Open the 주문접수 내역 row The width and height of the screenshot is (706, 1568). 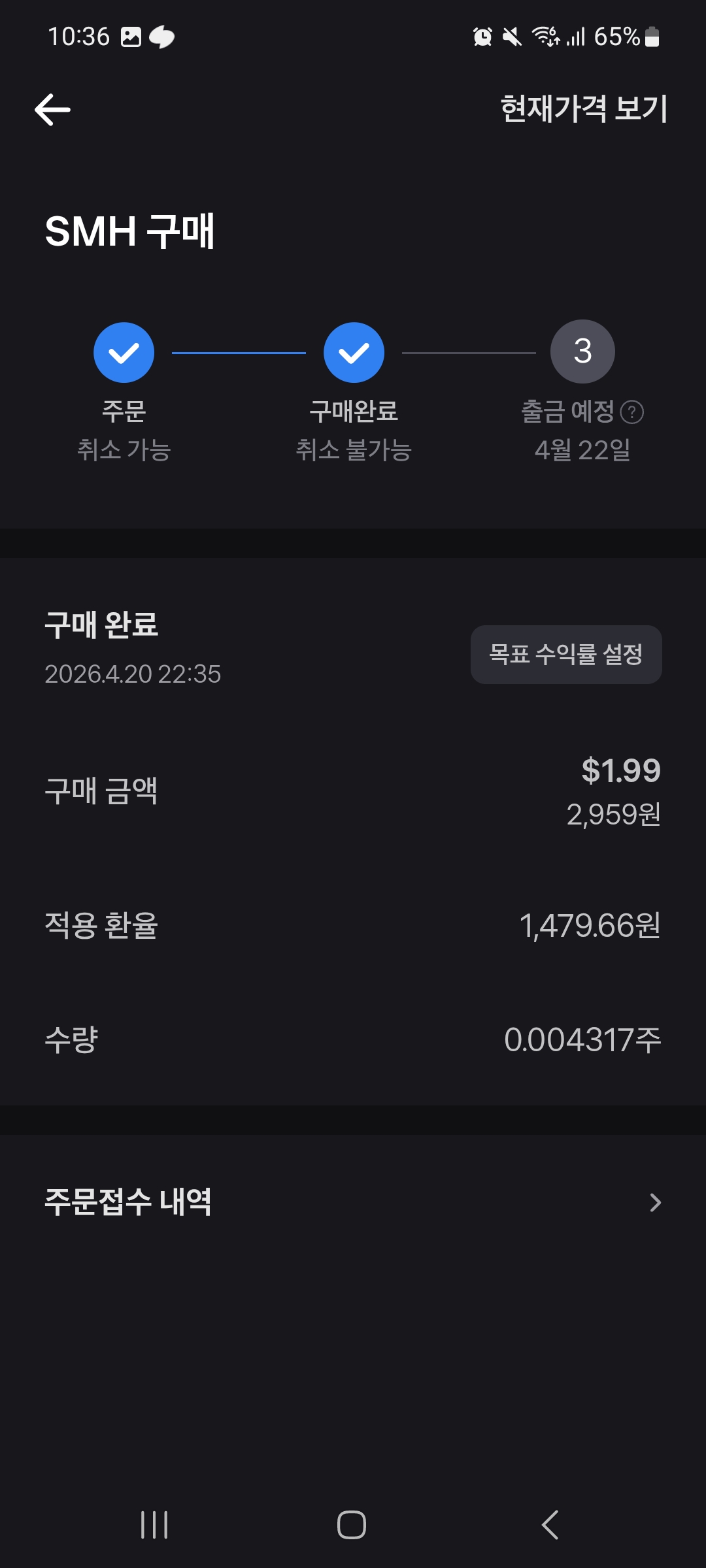(x=353, y=1202)
